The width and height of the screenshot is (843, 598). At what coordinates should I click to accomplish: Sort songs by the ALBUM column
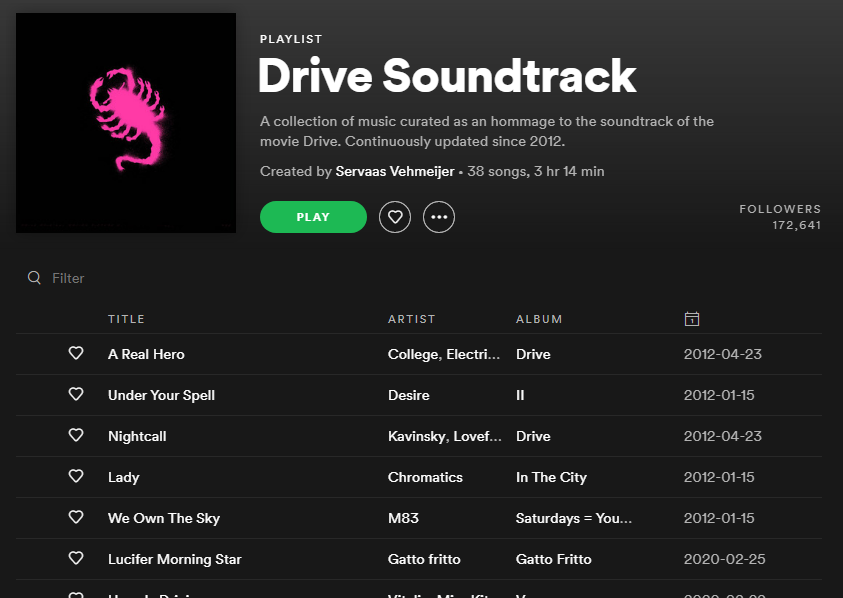click(539, 318)
